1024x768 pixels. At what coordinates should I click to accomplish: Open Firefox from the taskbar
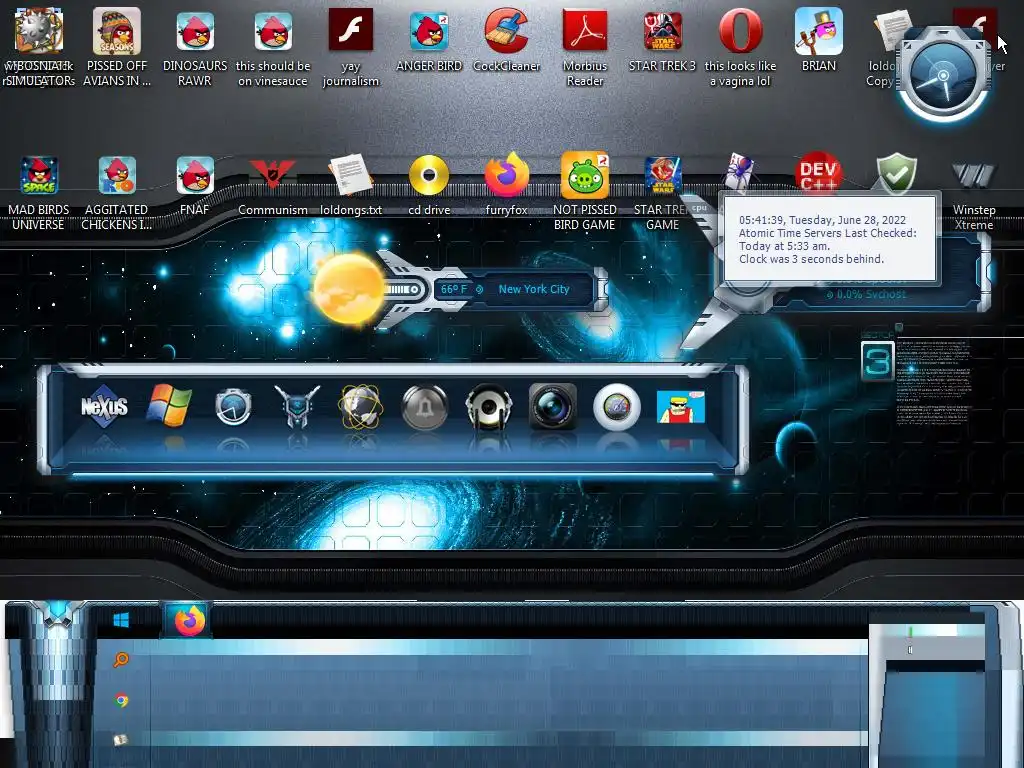[189, 620]
